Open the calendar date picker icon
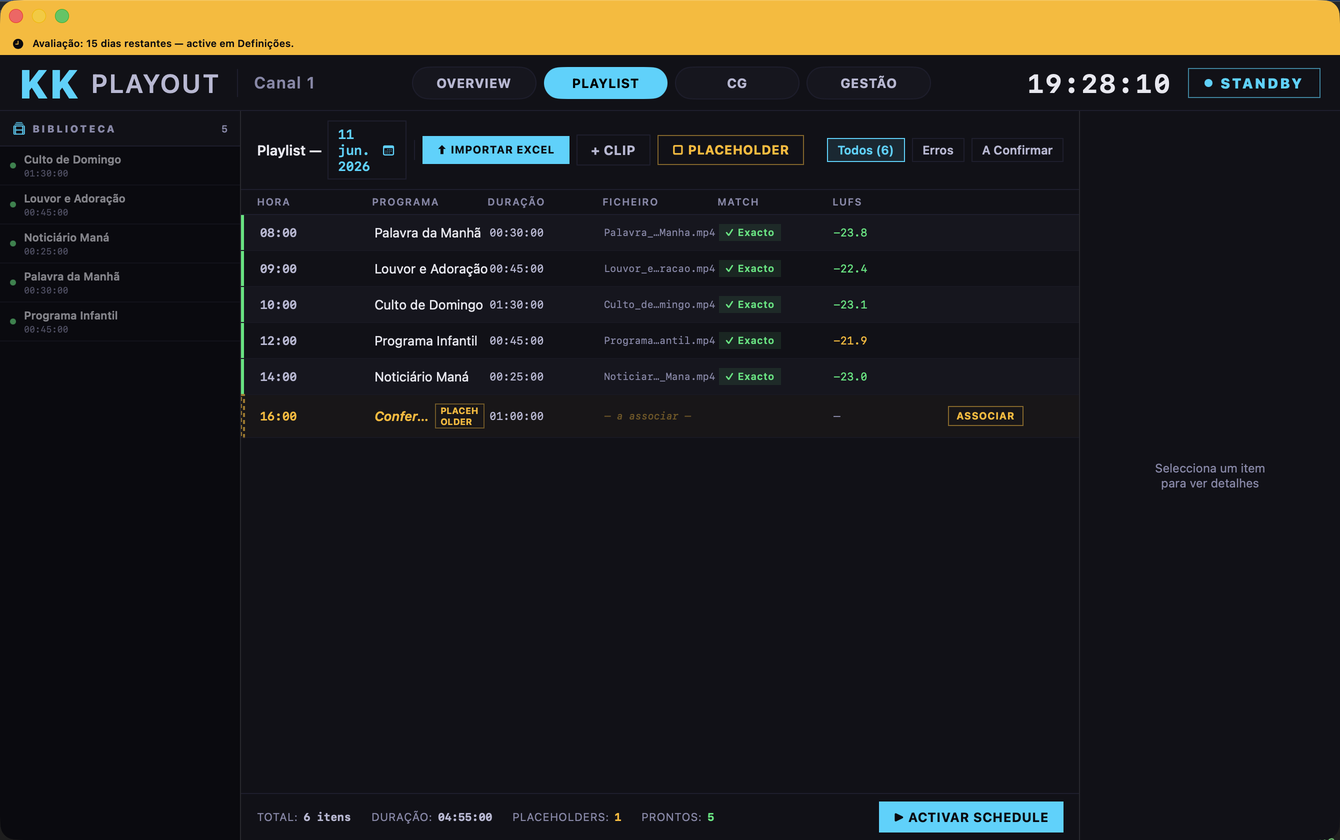Image resolution: width=1340 pixels, height=840 pixels. [x=389, y=150]
